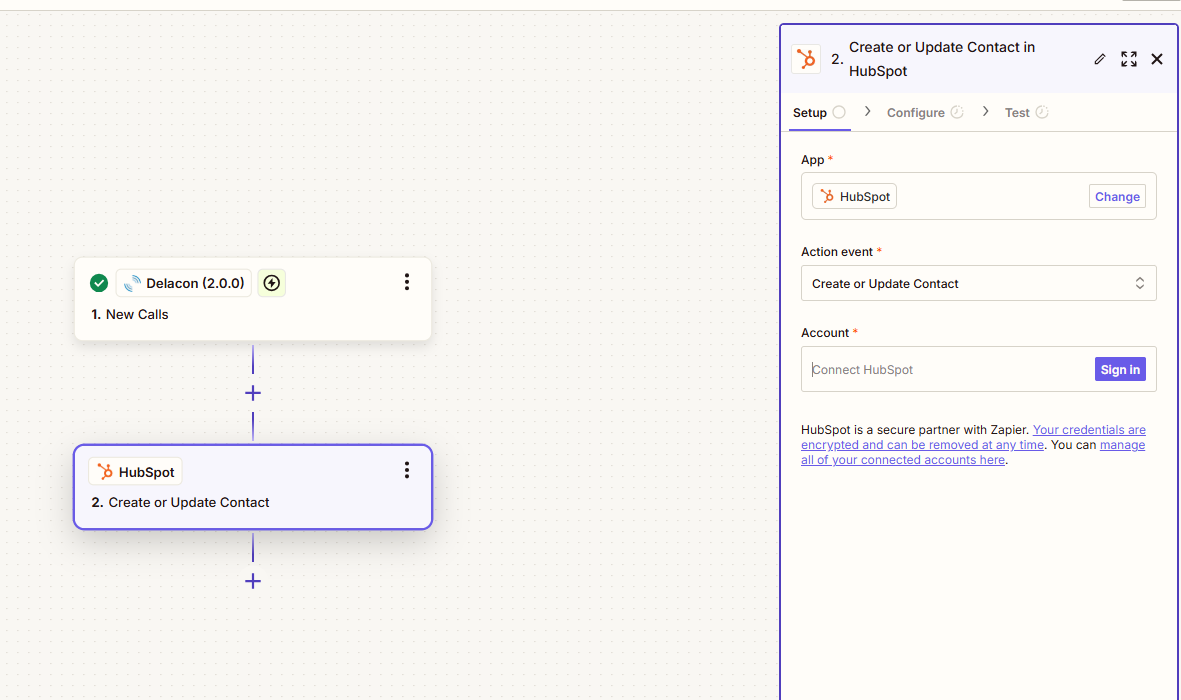Click the chevron between Setup and Configure
Image resolution: width=1181 pixels, height=700 pixels.
click(x=868, y=112)
